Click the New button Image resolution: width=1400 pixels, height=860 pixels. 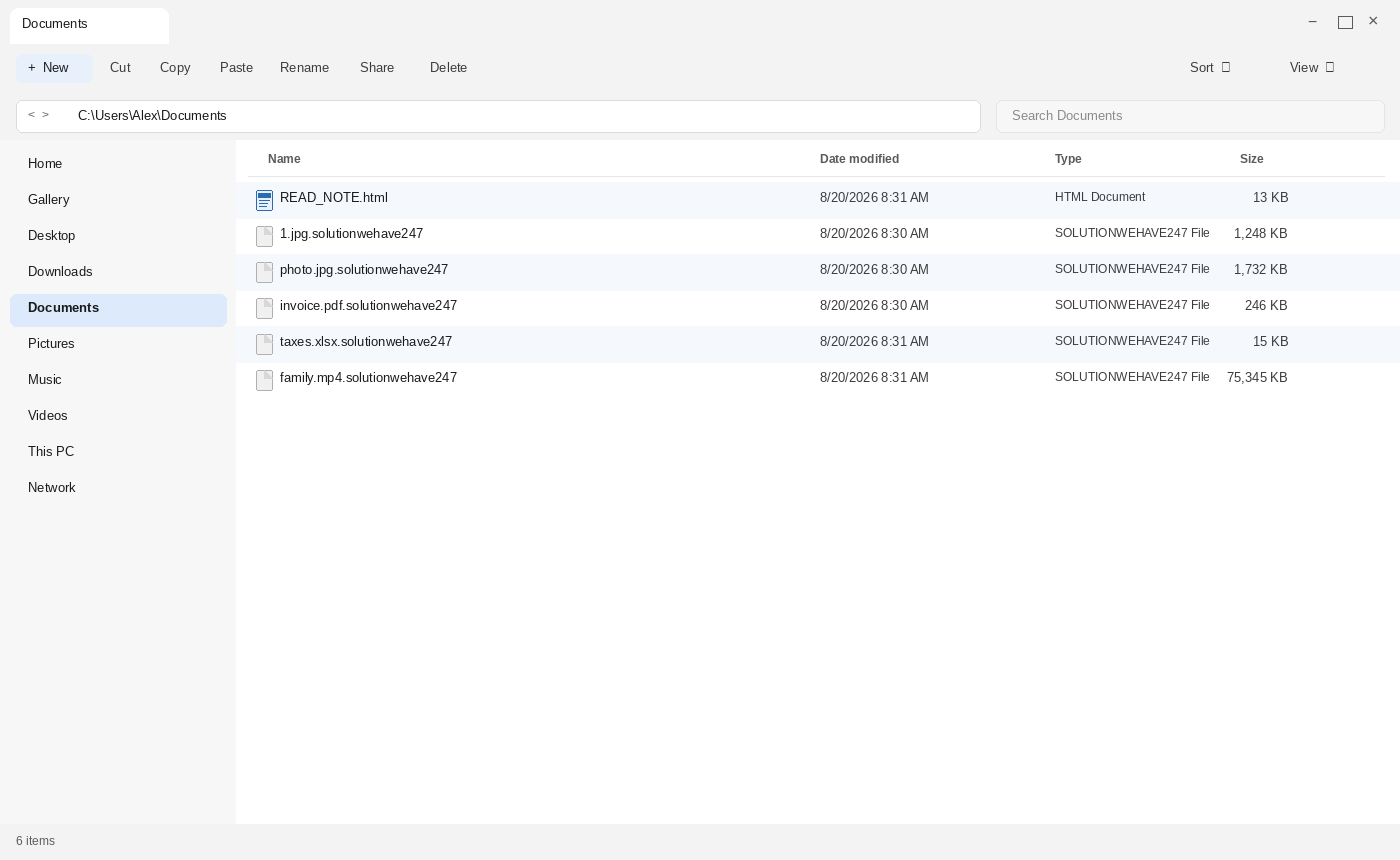click(x=54, y=68)
